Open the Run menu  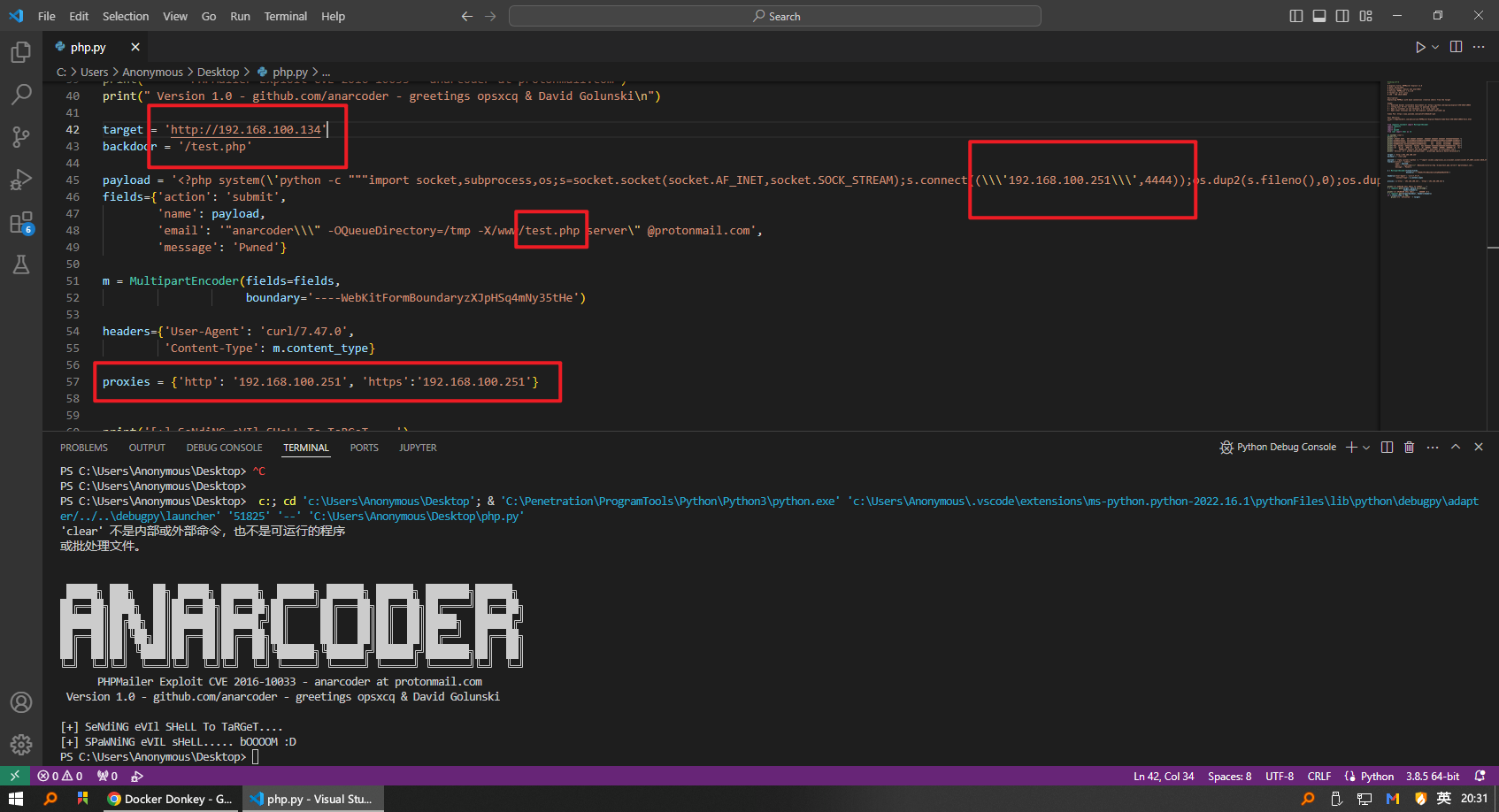coord(240,16)
